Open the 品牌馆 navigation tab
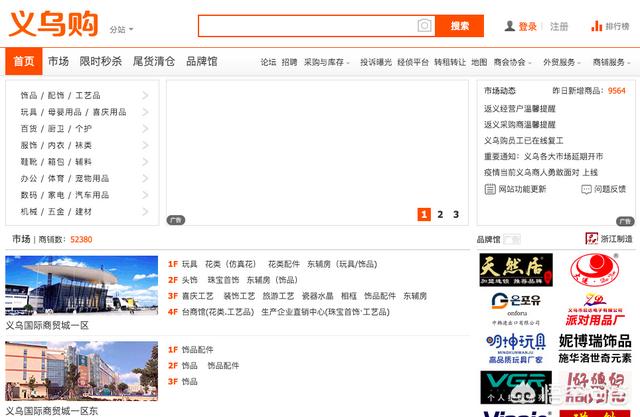 tap(202, 61)
